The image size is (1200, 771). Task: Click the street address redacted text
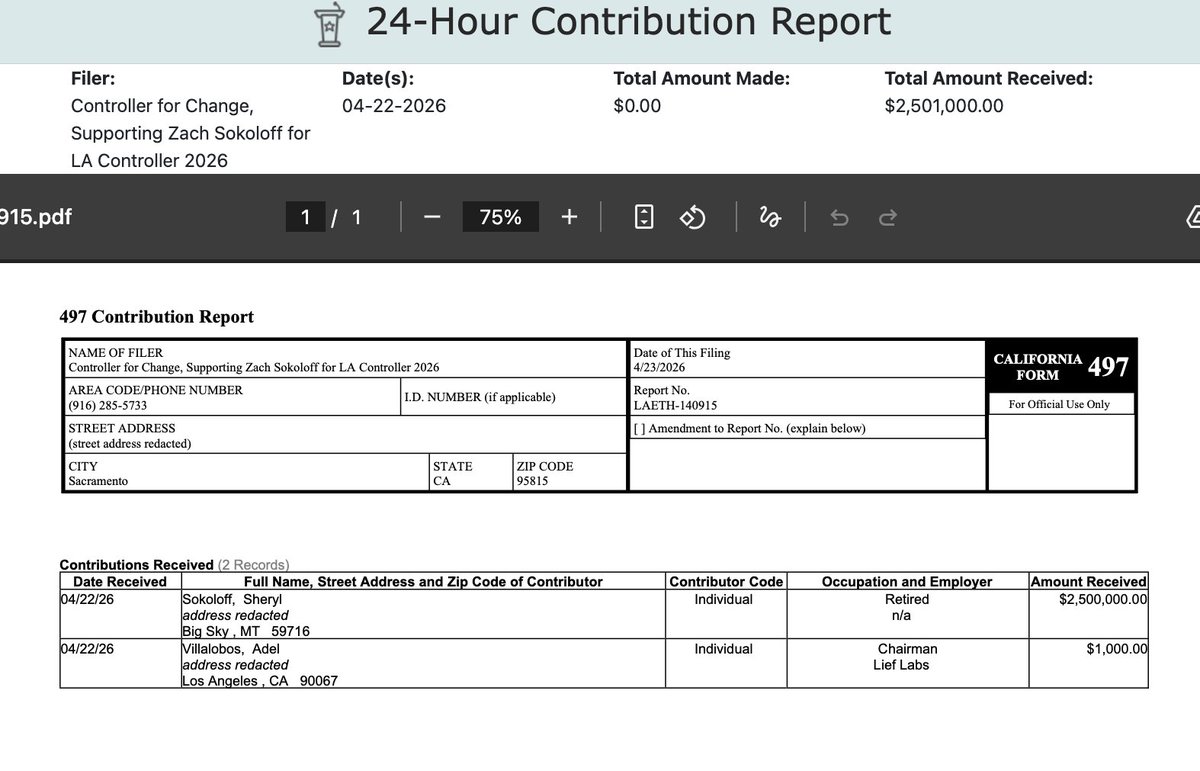click(x=129, y=443)
